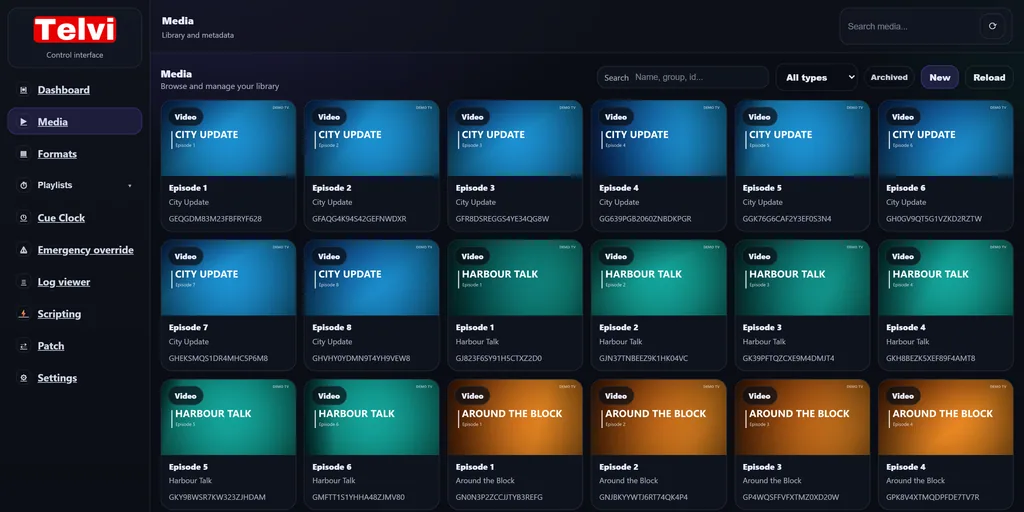Open City Update Episode 6 thumbnail
Image resolution: width=1024 pixels, height=512 pixels.
point(946,138)
